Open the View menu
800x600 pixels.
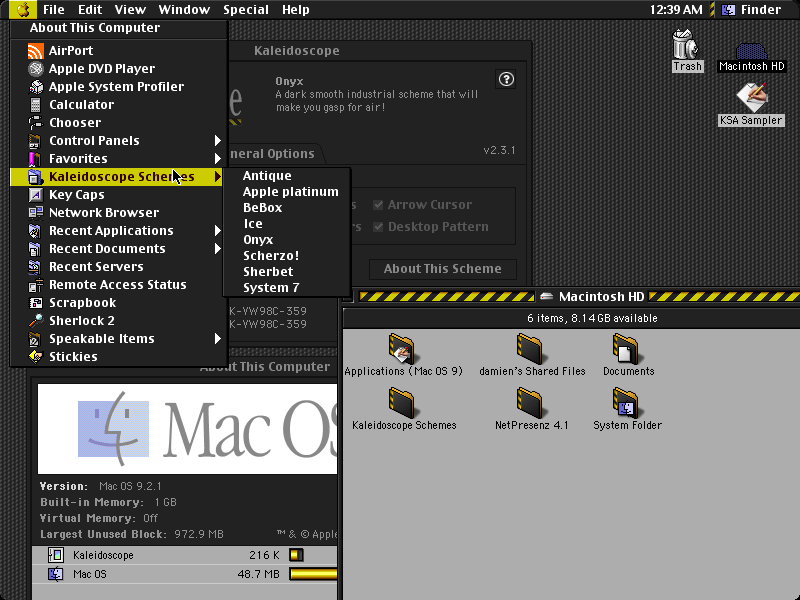(x=130, y=9)
